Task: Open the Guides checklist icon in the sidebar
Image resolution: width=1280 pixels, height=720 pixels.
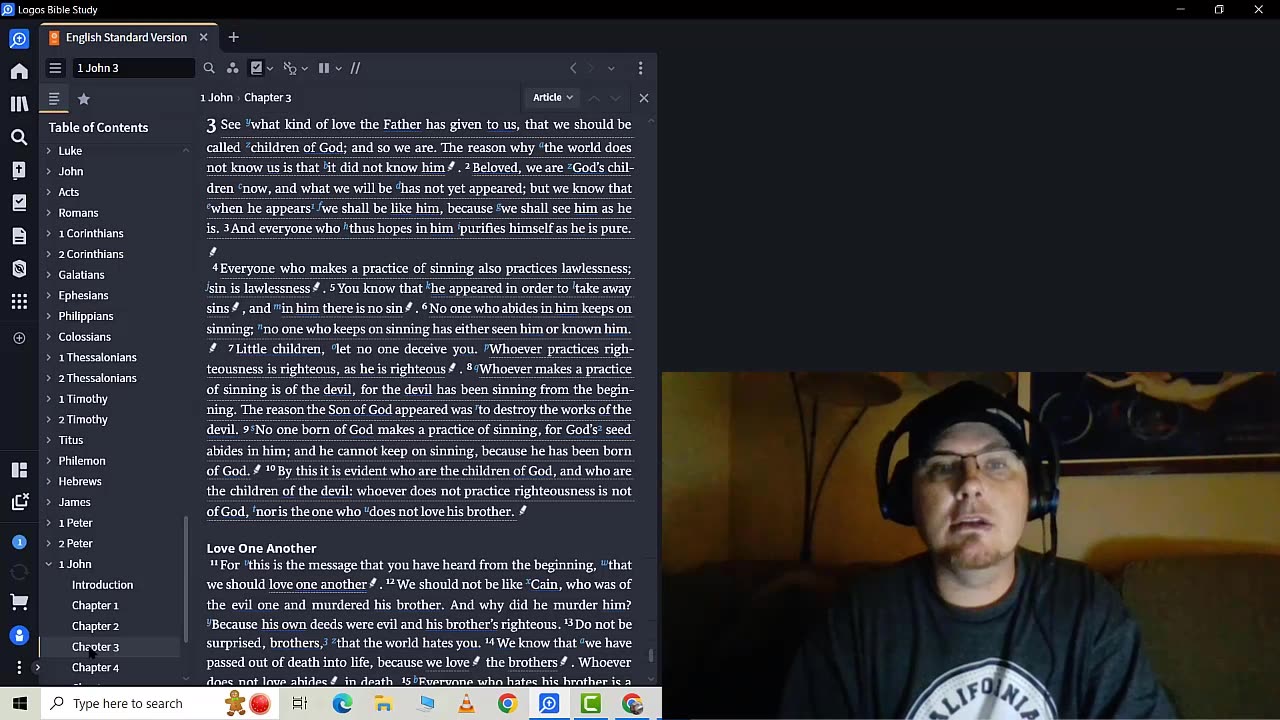Action: 19,203
